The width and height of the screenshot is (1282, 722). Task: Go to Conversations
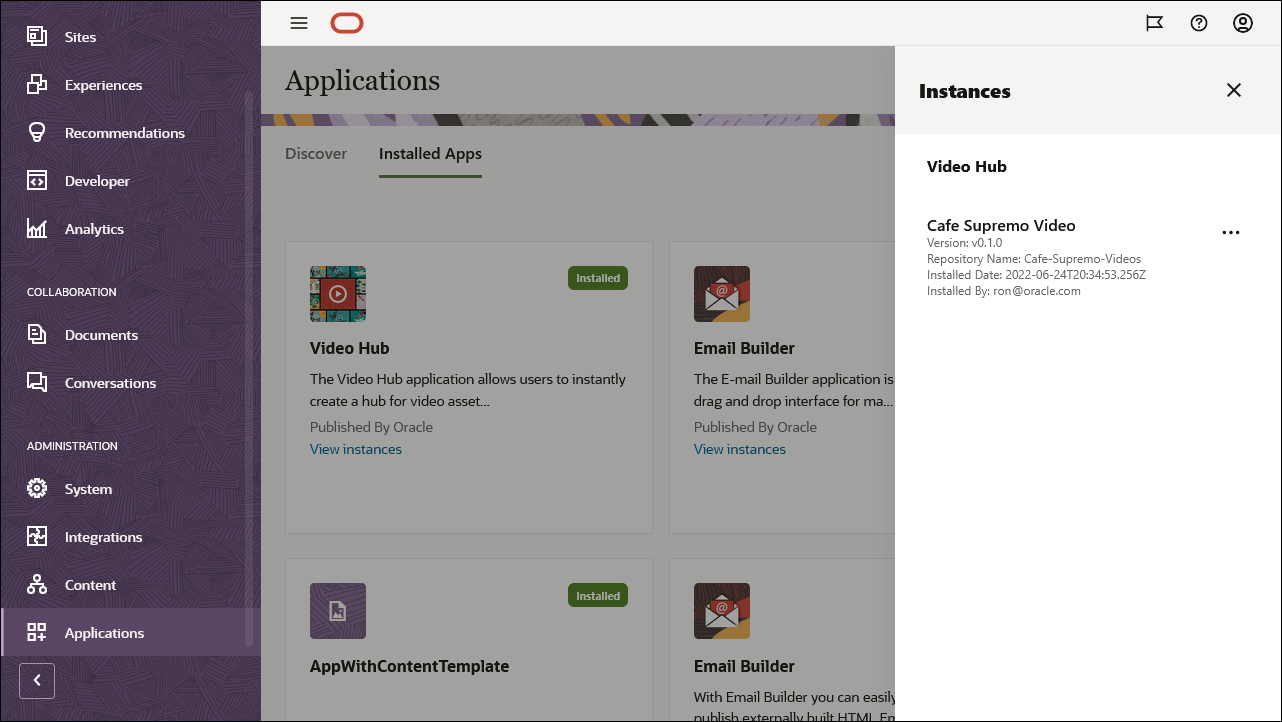coord(110,382)
